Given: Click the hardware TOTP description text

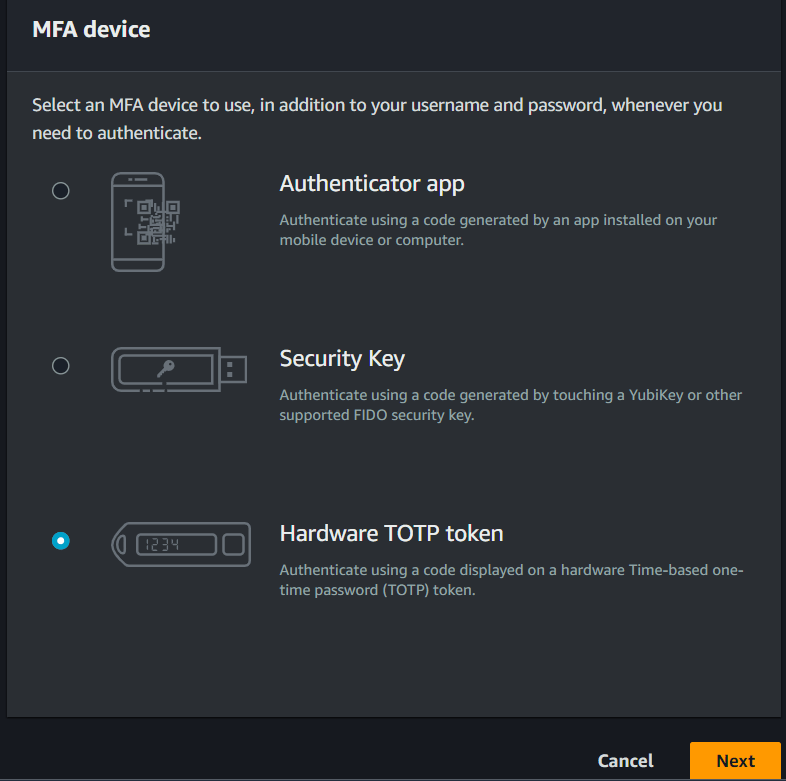Looking at the screenshot, I should pos(510,580).
